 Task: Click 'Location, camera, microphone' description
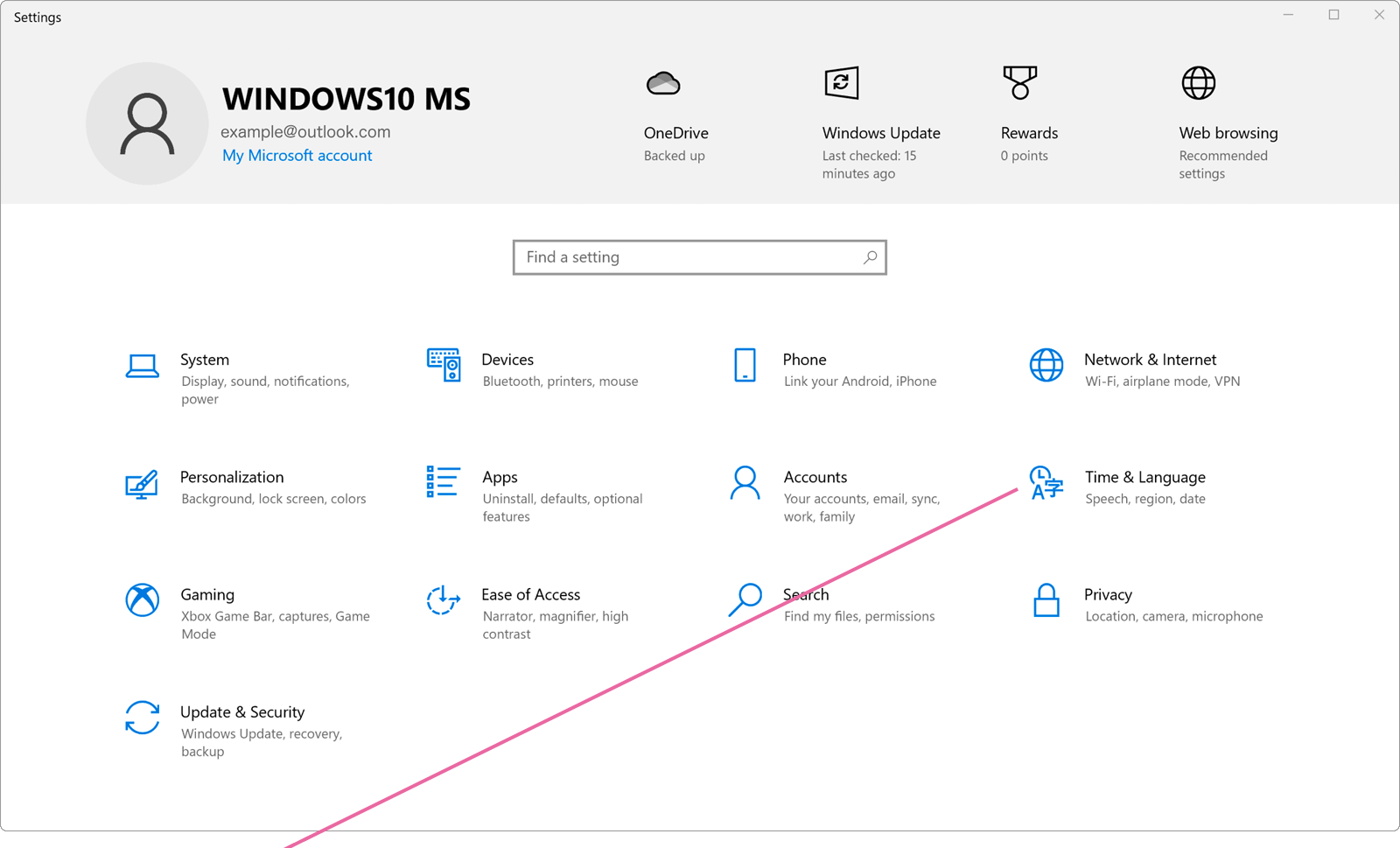pyautogui.click(x=1173, y=616)
